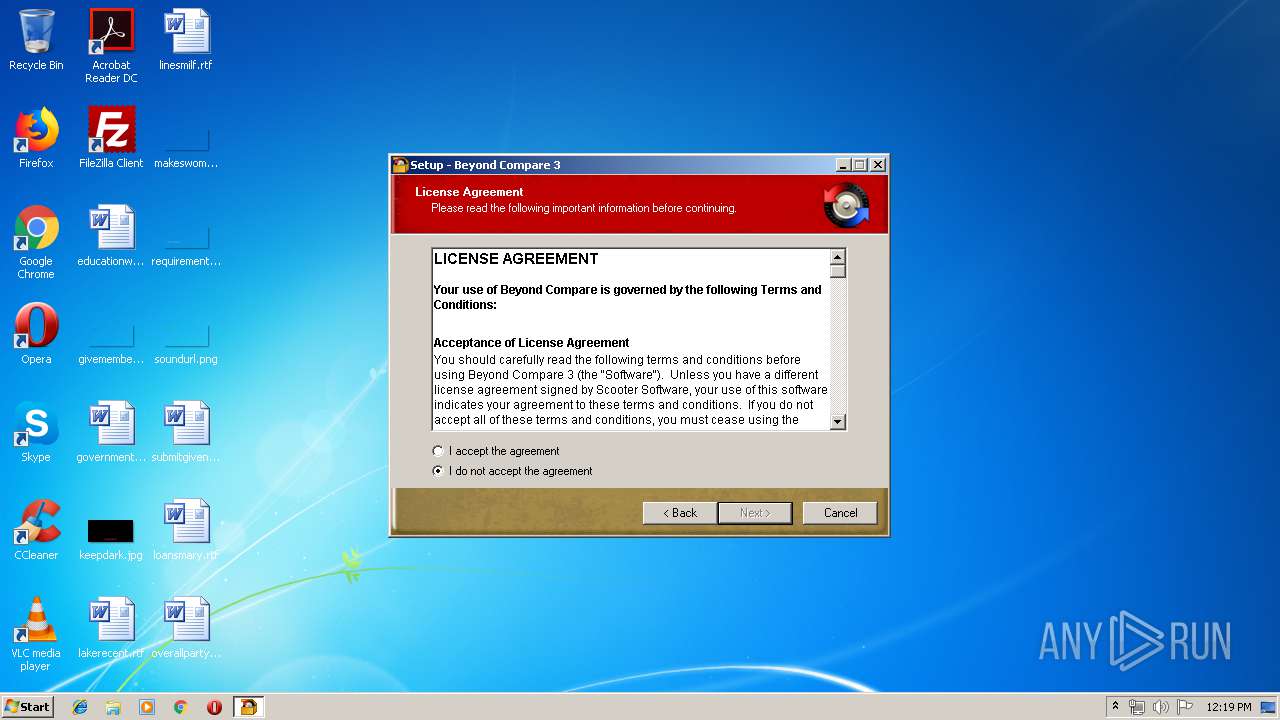Click the Action Center flag icon
This screenshot has width=1280, height=720.
pos(1185,707)
